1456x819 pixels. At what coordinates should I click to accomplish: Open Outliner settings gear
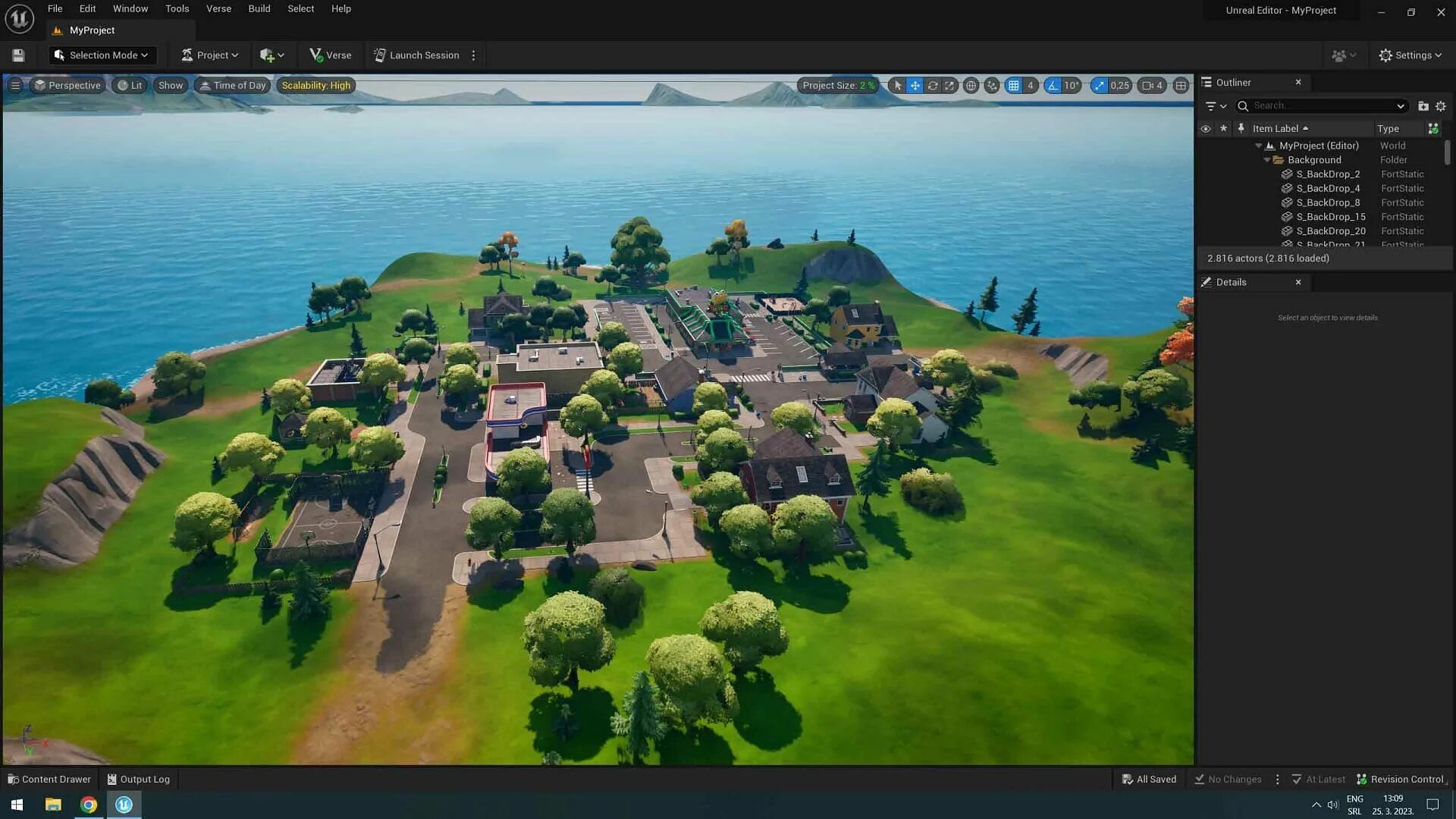(x=1440, y=106)
